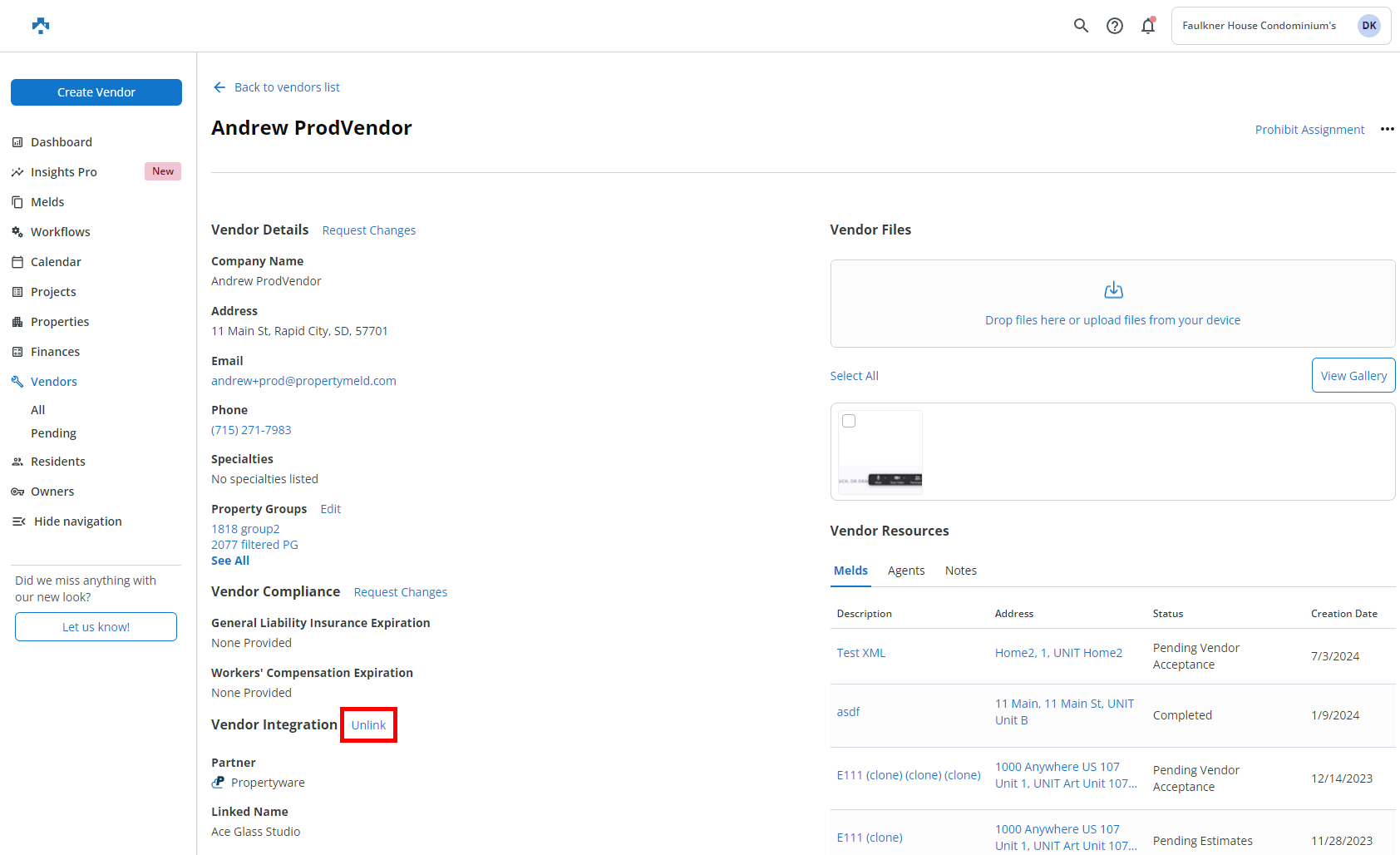
Task: Click the upload files icon
Action: 1113,290
